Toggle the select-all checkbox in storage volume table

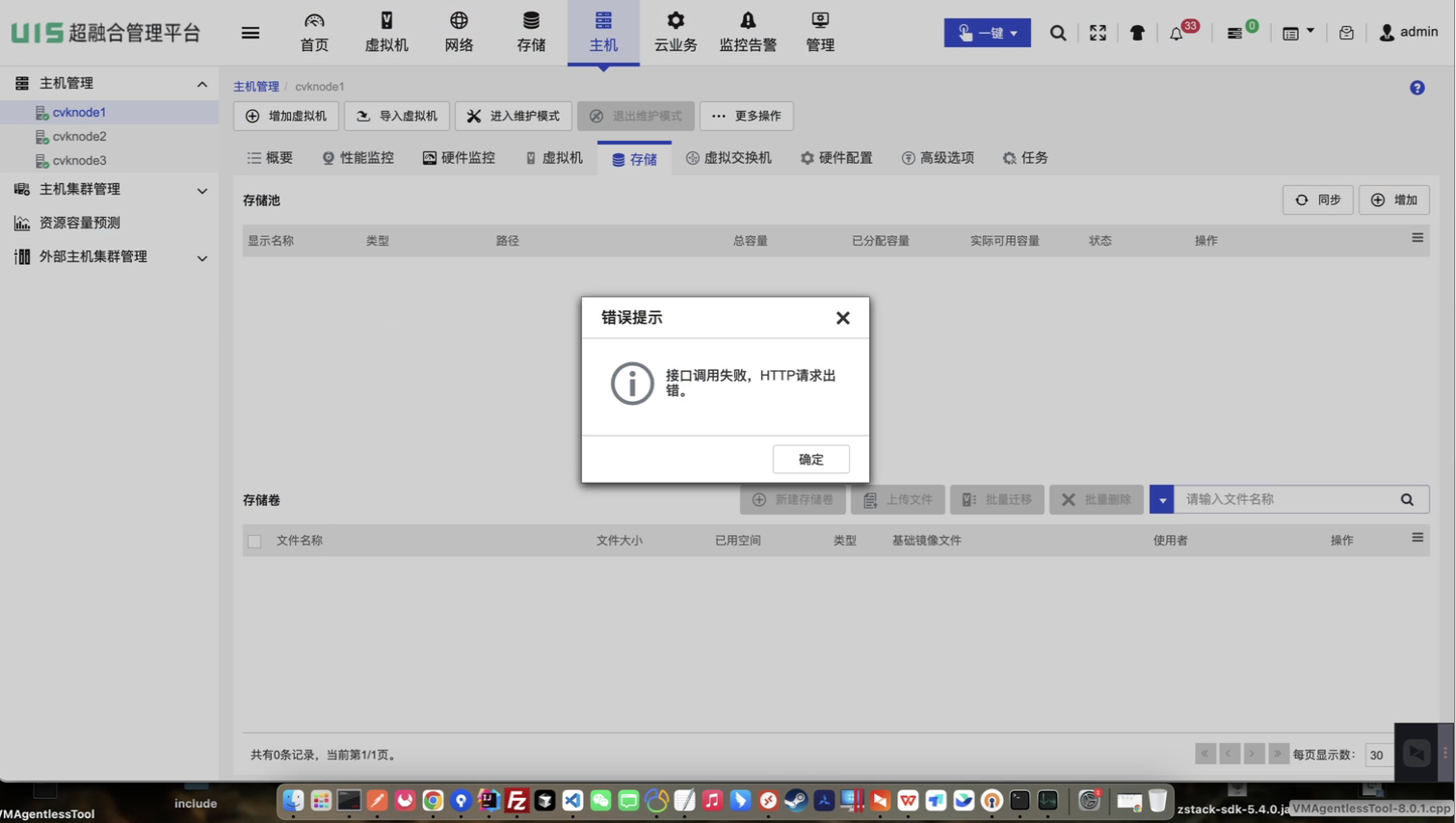click(254, 542)
